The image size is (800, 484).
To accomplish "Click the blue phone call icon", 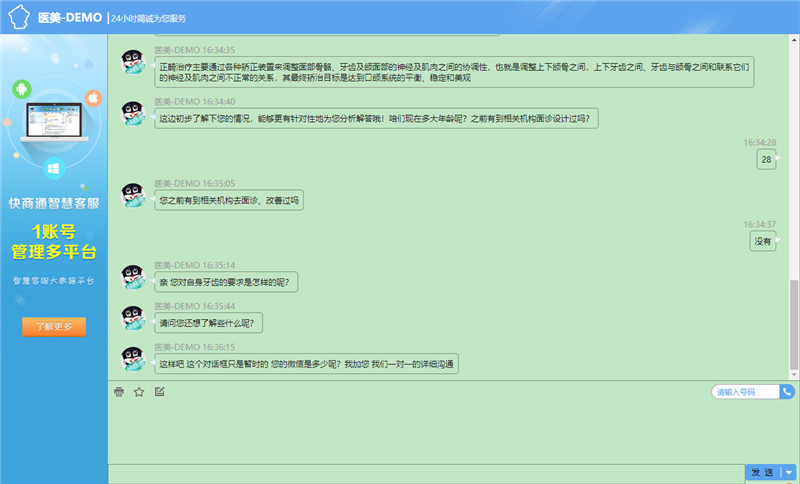I will click(787, 392).
